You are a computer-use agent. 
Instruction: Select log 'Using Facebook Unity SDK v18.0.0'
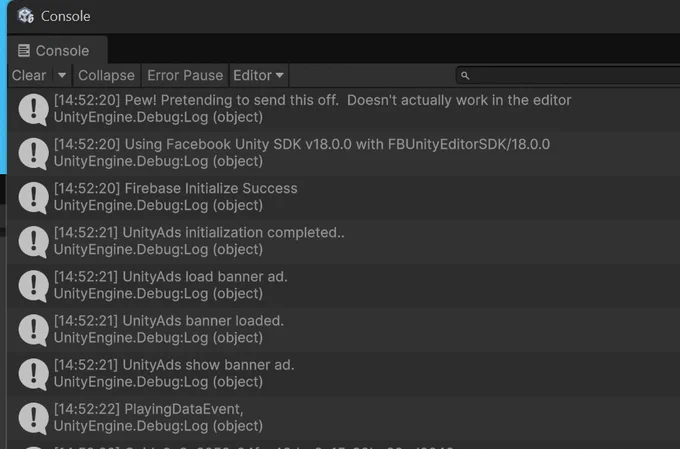click(343, 154)
